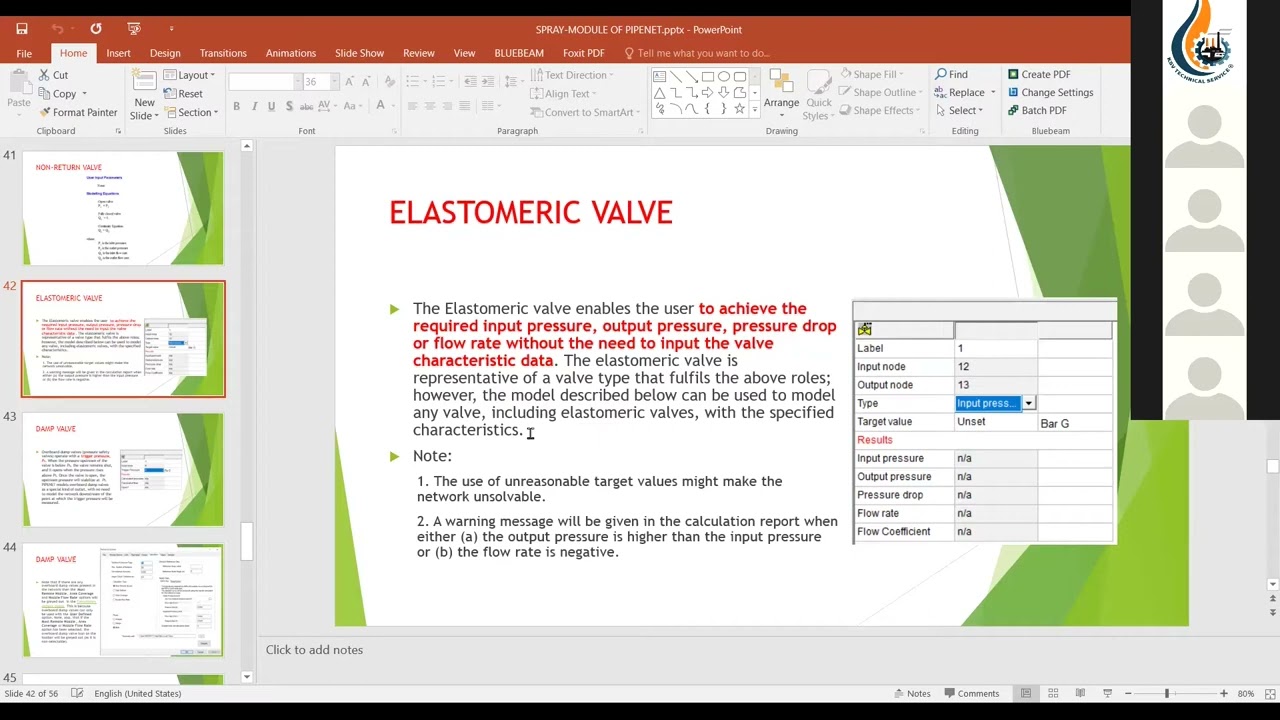
Task: Adjust the zoom slider handle
Action: [x=1166, y=693]
